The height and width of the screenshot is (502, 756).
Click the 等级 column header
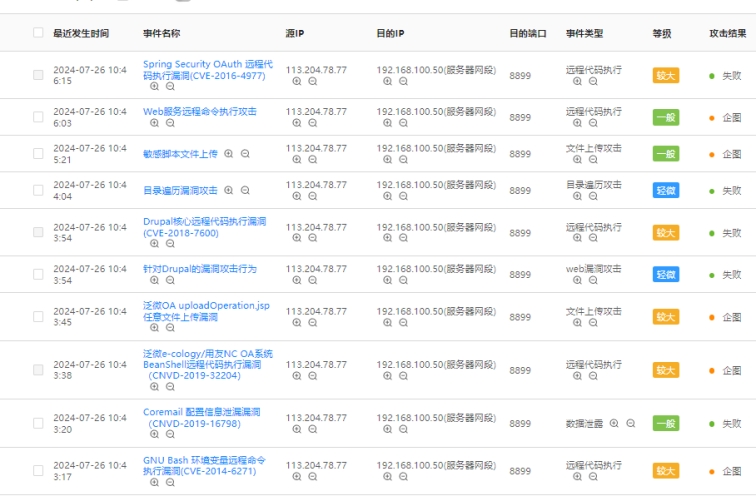[662, 33]
